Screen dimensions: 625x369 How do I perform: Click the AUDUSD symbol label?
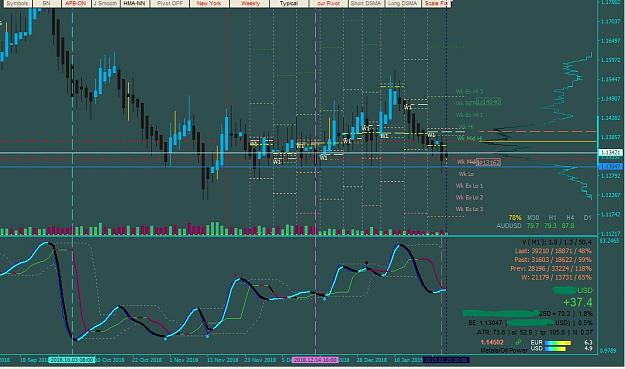pos(509,226)
